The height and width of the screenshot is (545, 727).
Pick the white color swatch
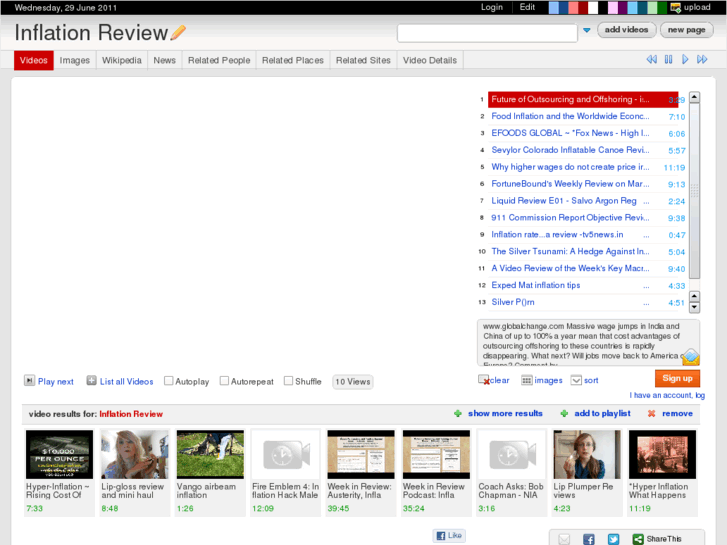pyautogui.click(x=593, y=7)
